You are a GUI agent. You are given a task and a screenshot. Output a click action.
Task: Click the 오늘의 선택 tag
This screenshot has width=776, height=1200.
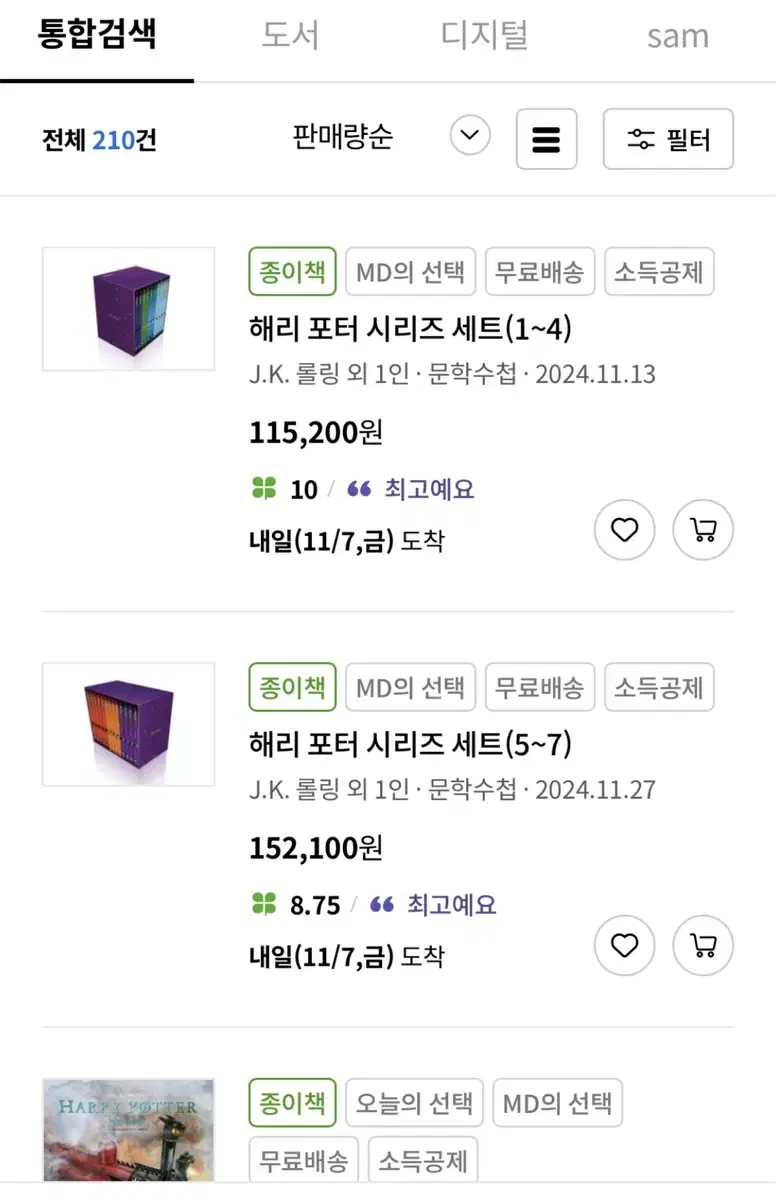click(414, 1104)
